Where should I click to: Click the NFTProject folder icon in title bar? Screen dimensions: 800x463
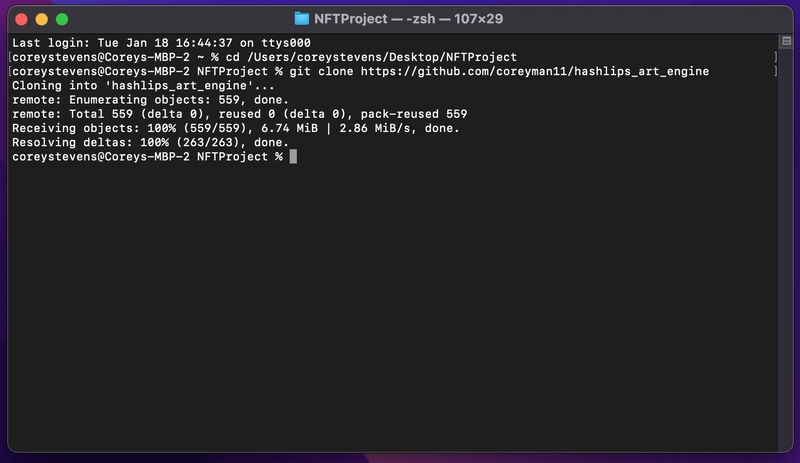click(302, 19)
